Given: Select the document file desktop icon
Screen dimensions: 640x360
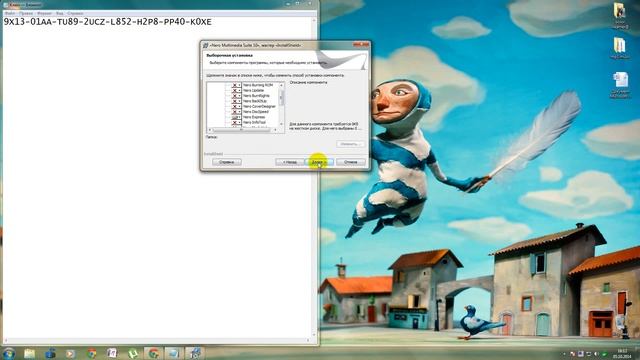Looking at the screenshot, I should 620,84.
